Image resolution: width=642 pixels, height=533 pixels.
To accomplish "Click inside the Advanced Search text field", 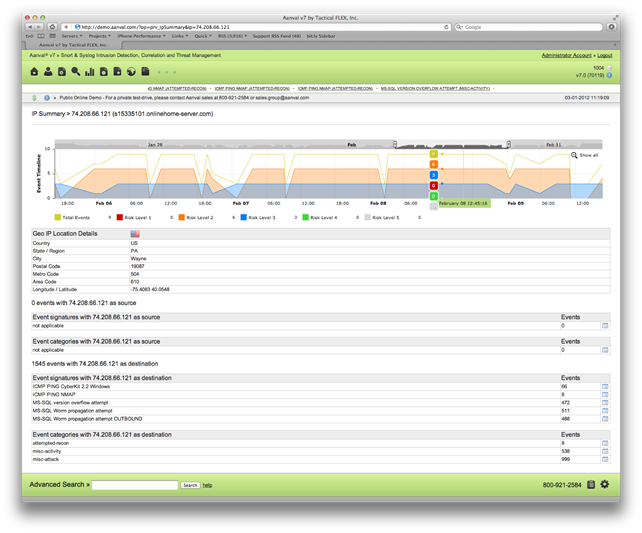I will (135, 484).
